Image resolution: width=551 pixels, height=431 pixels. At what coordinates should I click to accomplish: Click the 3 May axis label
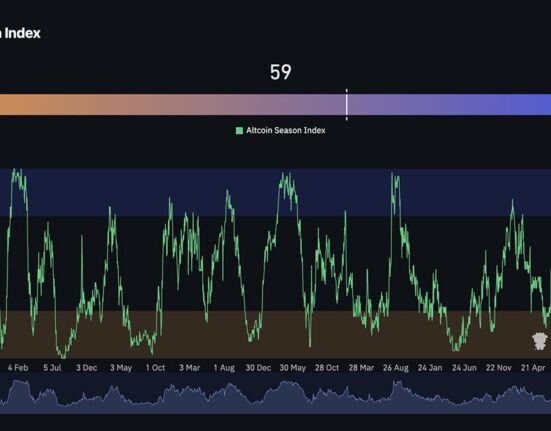[121, 368]
